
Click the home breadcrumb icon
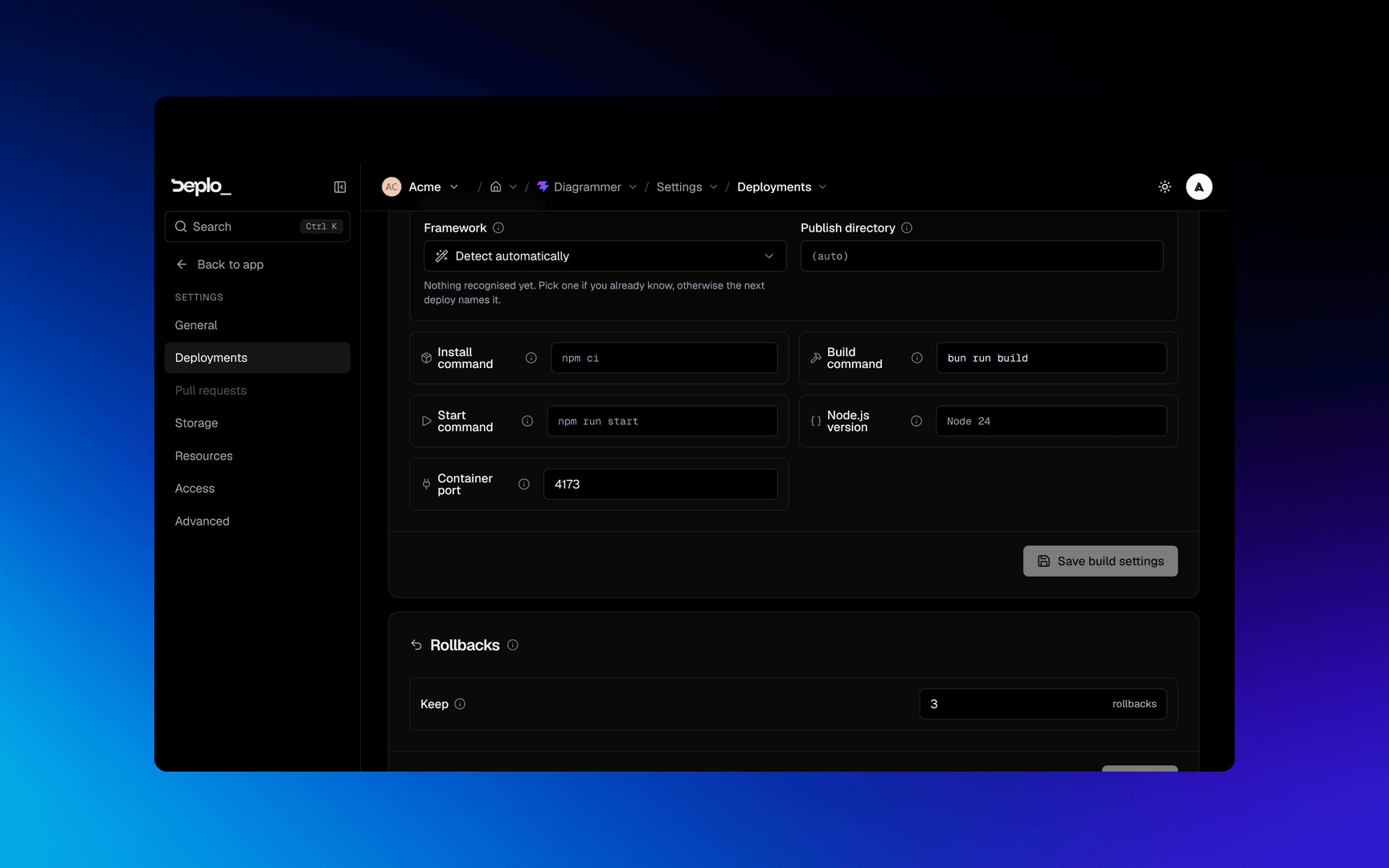pos(496,186)
